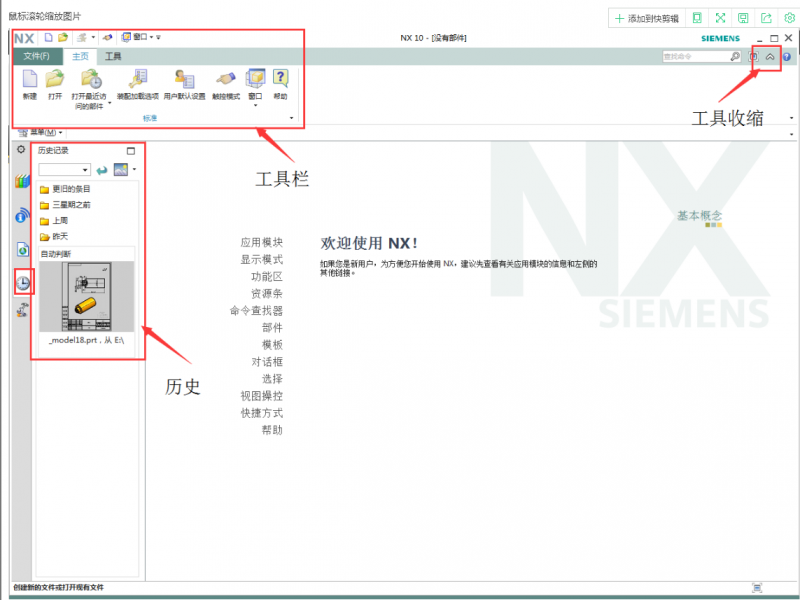Expand the 三星期之前 folder
The image size is (800, 600).
[x=65, y=205]
